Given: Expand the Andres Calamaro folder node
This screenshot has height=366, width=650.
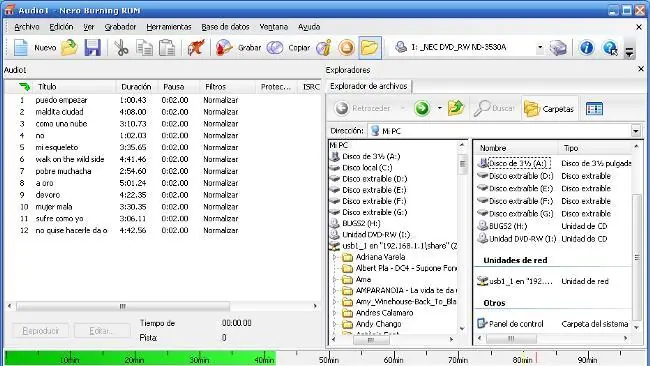Looking at the screenshot, I should pos(335,313).
